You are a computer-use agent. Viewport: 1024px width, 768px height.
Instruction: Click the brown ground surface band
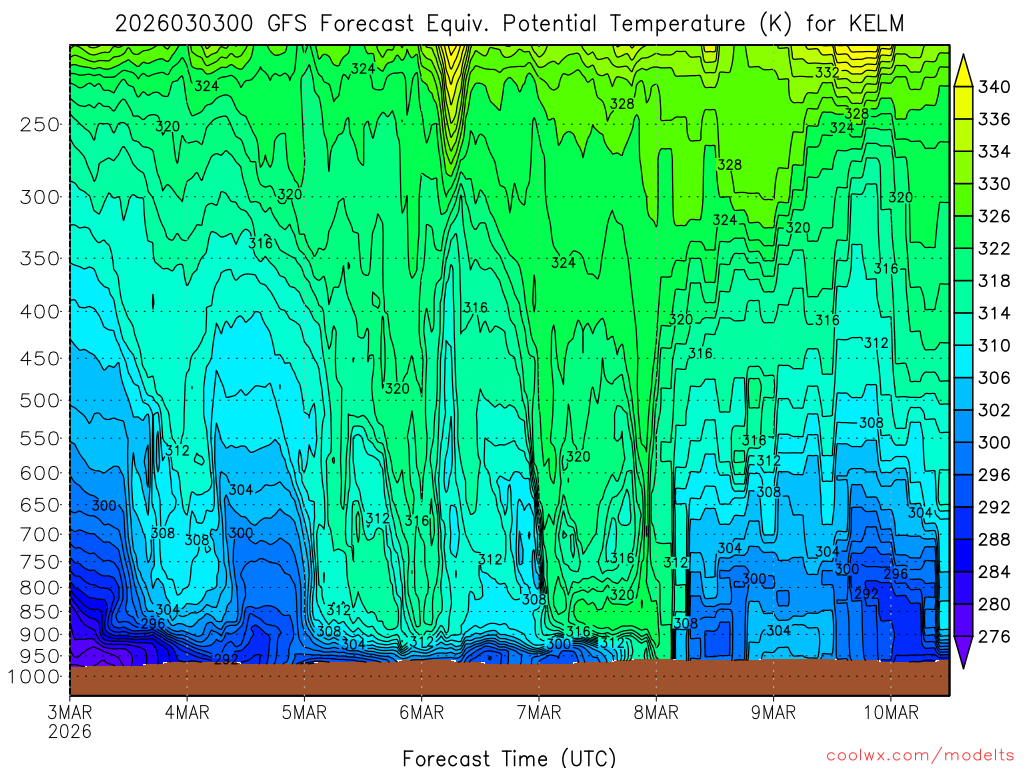(x=509, y=679)
